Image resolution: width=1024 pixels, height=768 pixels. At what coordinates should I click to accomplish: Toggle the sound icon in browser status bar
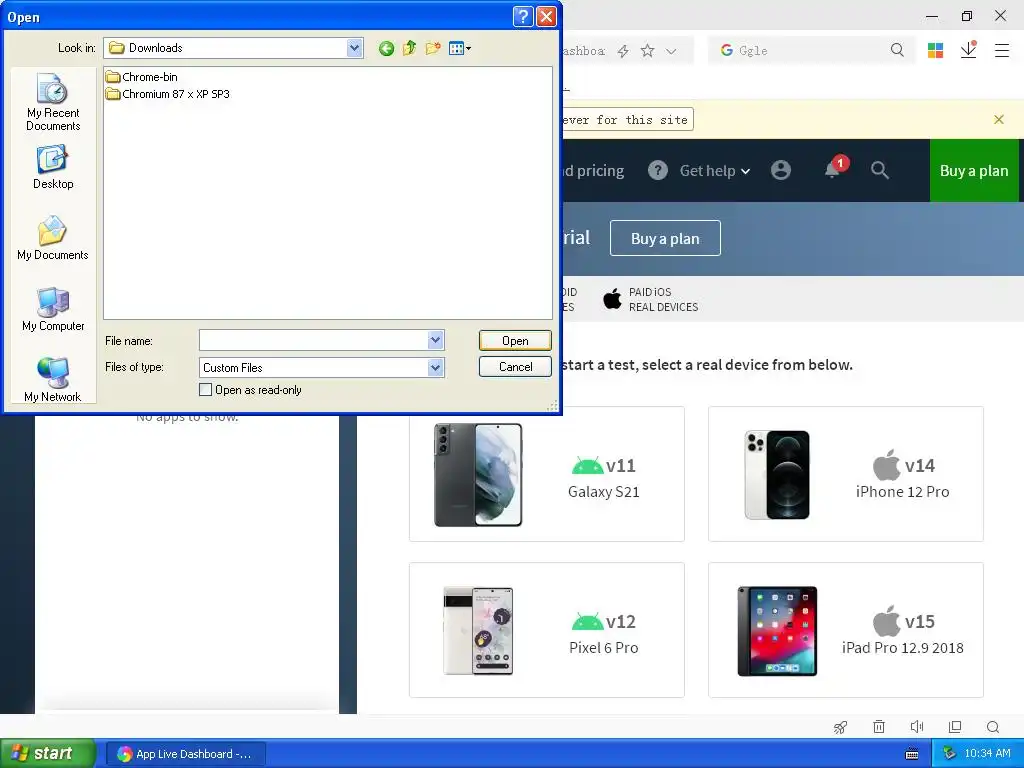click(x=917, y=727)
